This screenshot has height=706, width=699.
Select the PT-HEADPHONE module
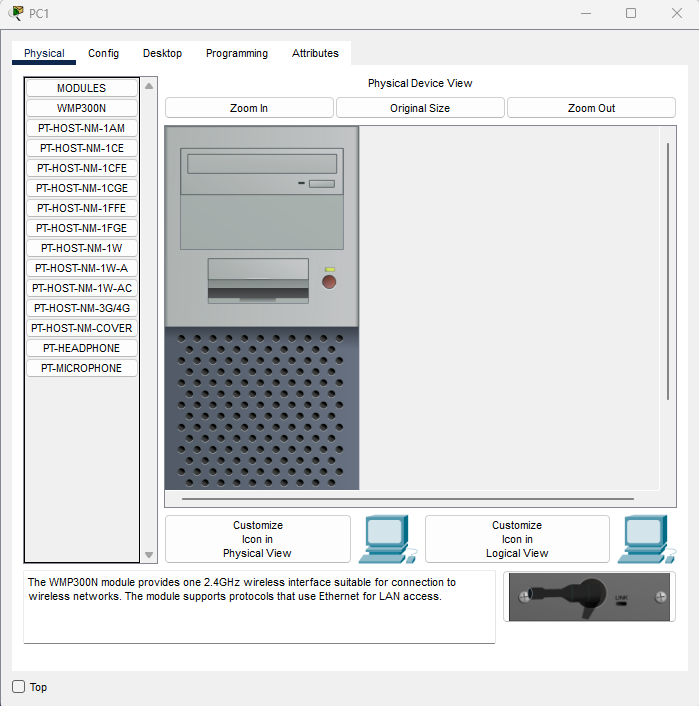click(82, 348)
